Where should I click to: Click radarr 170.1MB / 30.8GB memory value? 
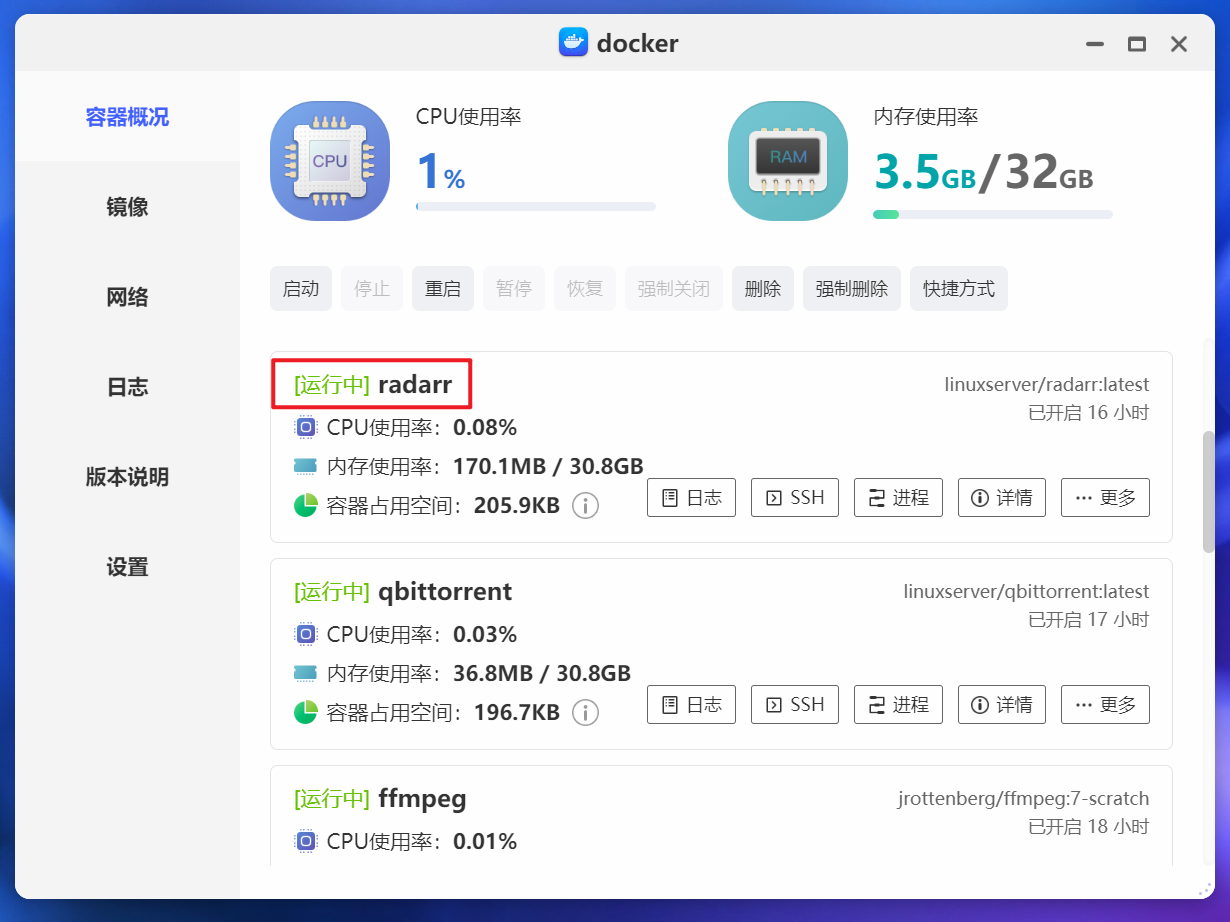pos(548,467)
